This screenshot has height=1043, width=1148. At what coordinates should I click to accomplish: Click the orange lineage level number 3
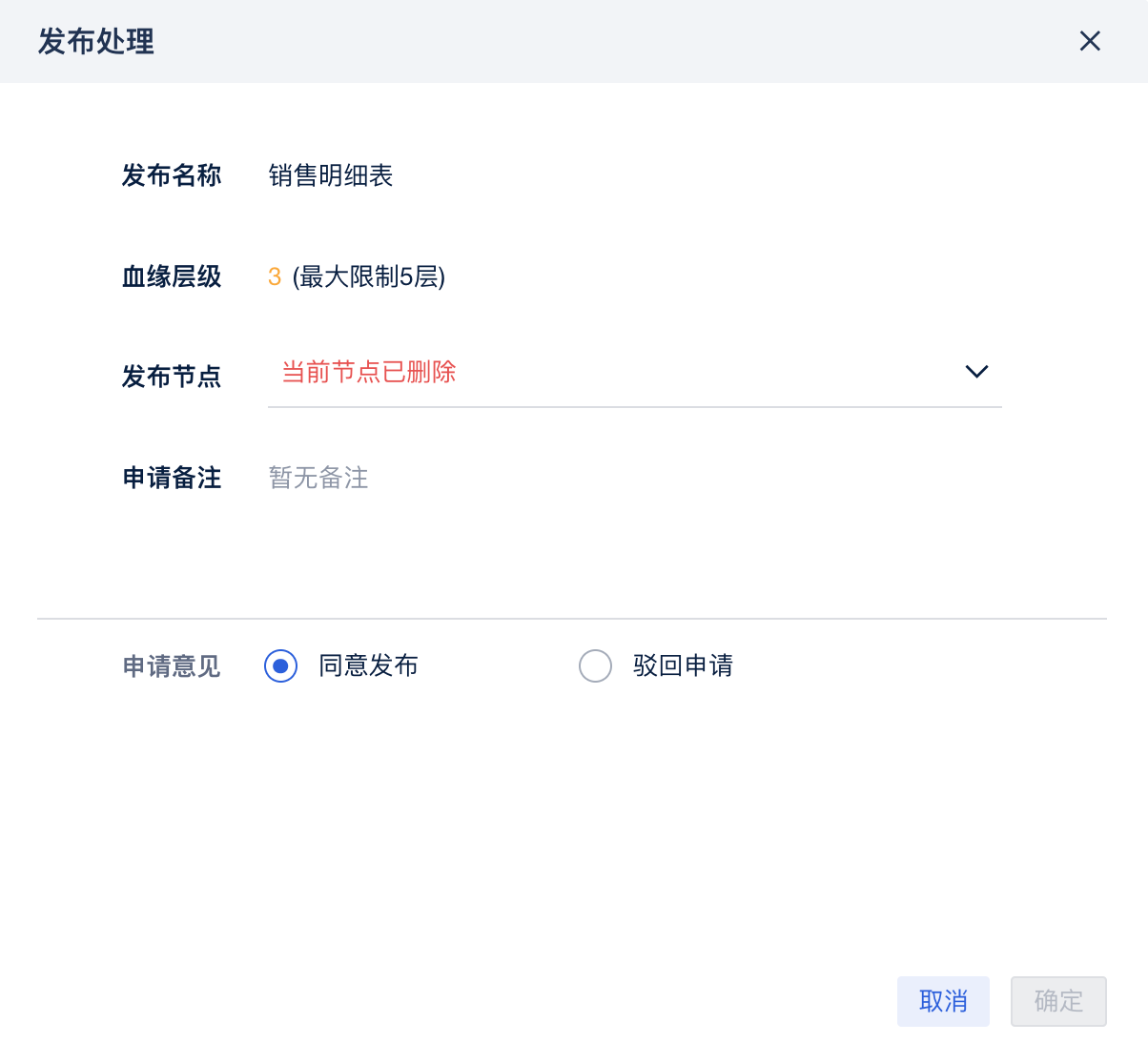coord(275,277)
